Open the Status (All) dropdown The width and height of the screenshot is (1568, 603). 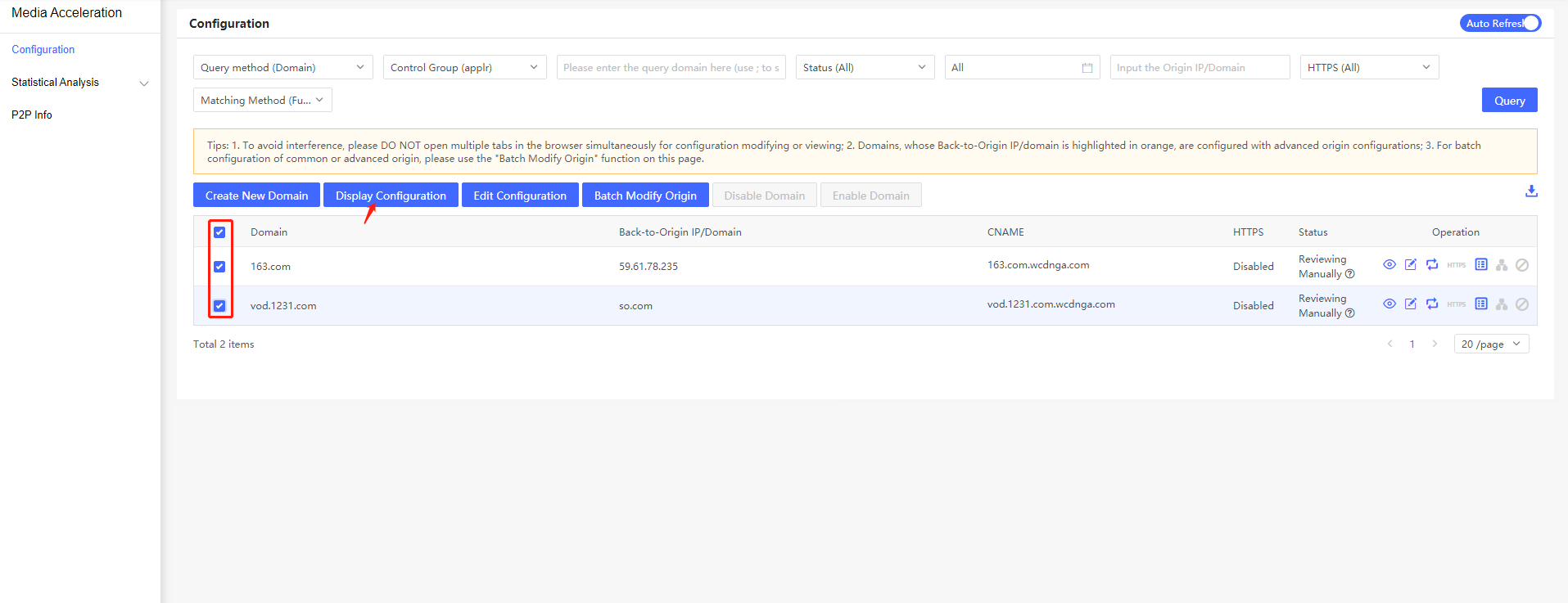[x=865, y=67]
